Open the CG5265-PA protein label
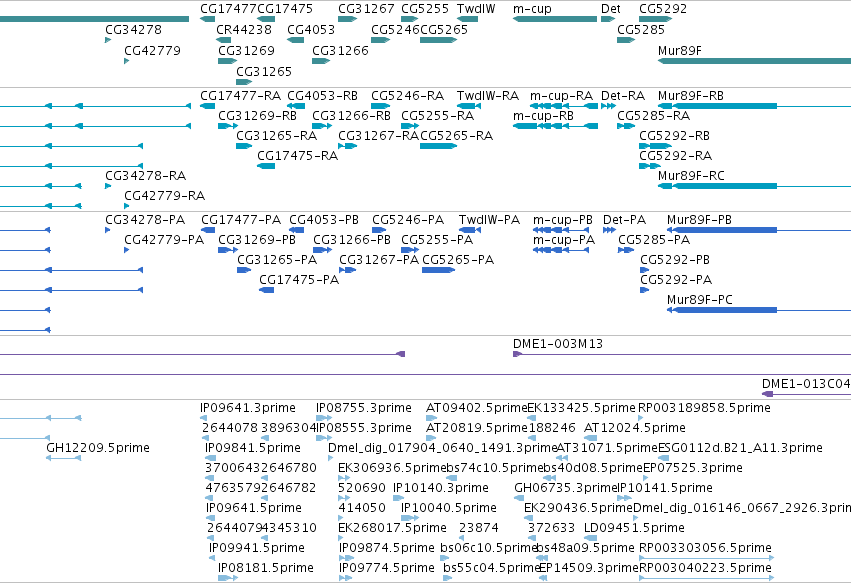Image resolution: width=851 pixels, height=583 pixels. [x=458, y=259]
